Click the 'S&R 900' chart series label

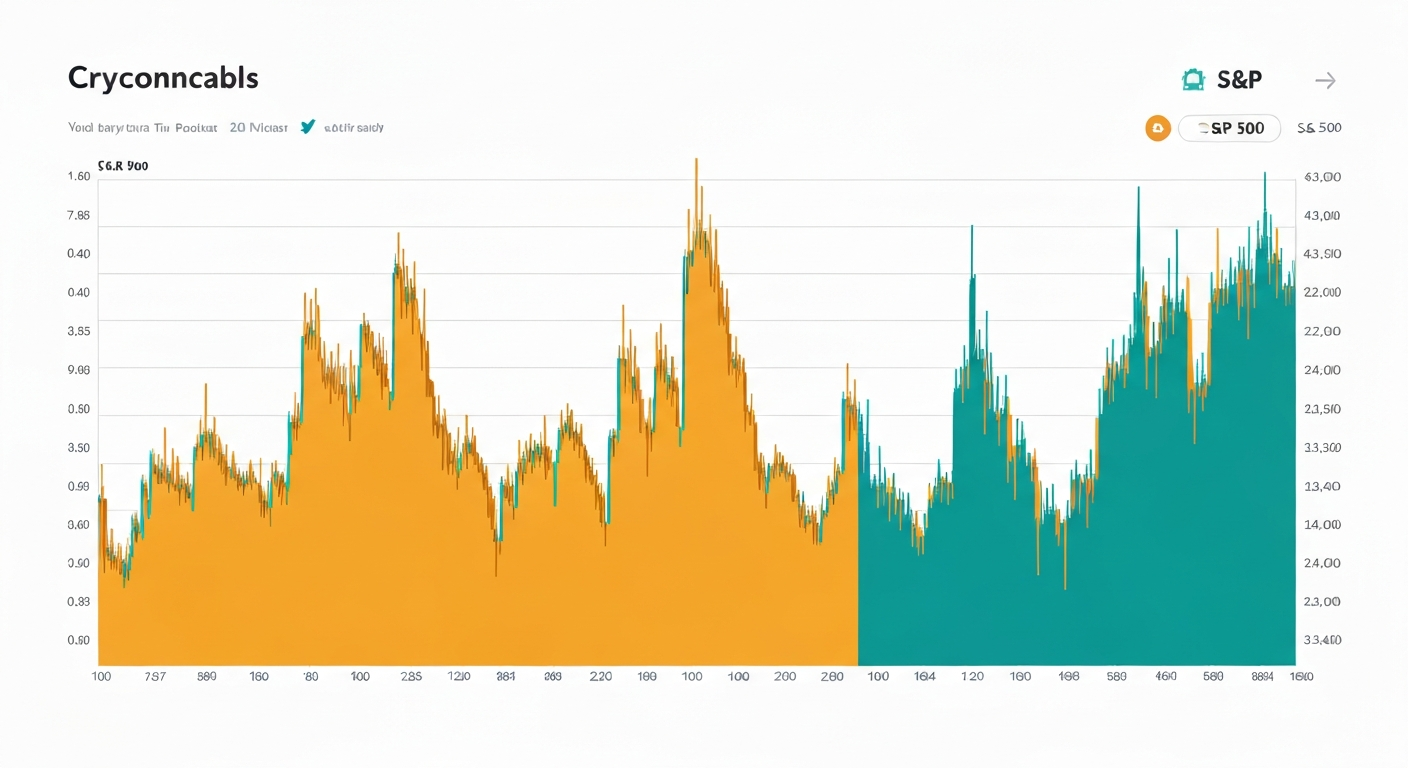[x=123, y=166]
